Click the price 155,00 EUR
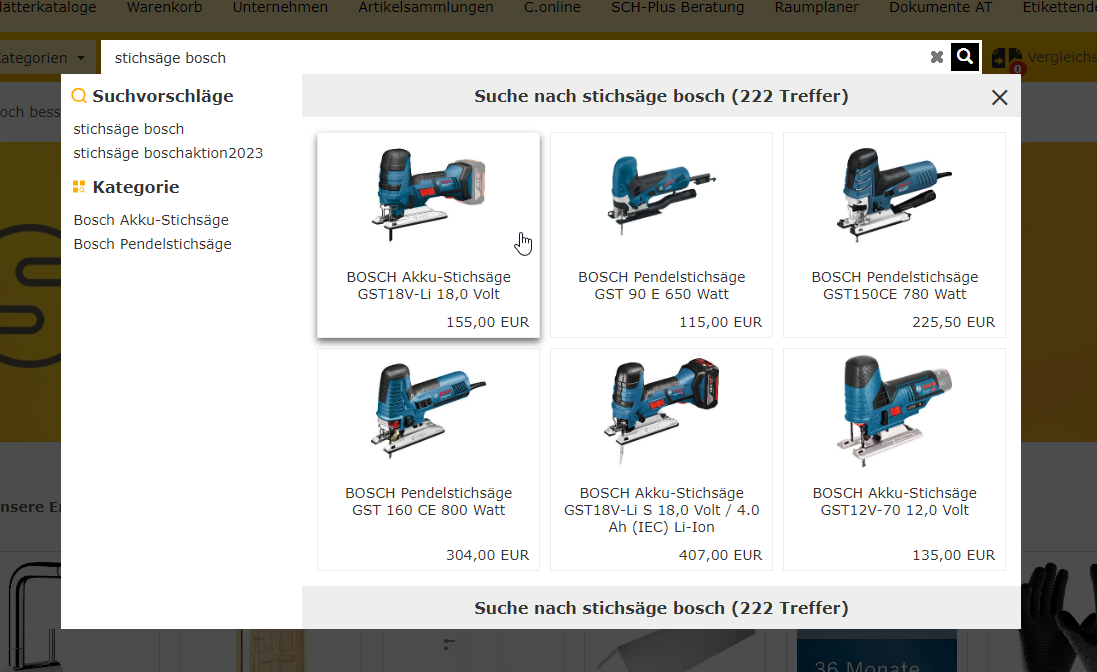Image resolution: width=1097 pixels, height=672 pixels. pos(488,322)
